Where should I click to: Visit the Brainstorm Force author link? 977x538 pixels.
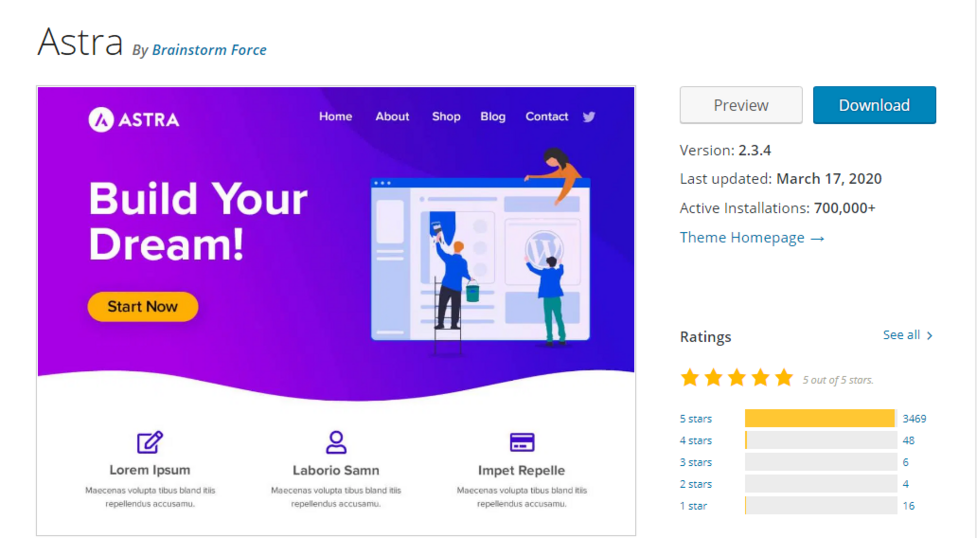click(209, 49)
